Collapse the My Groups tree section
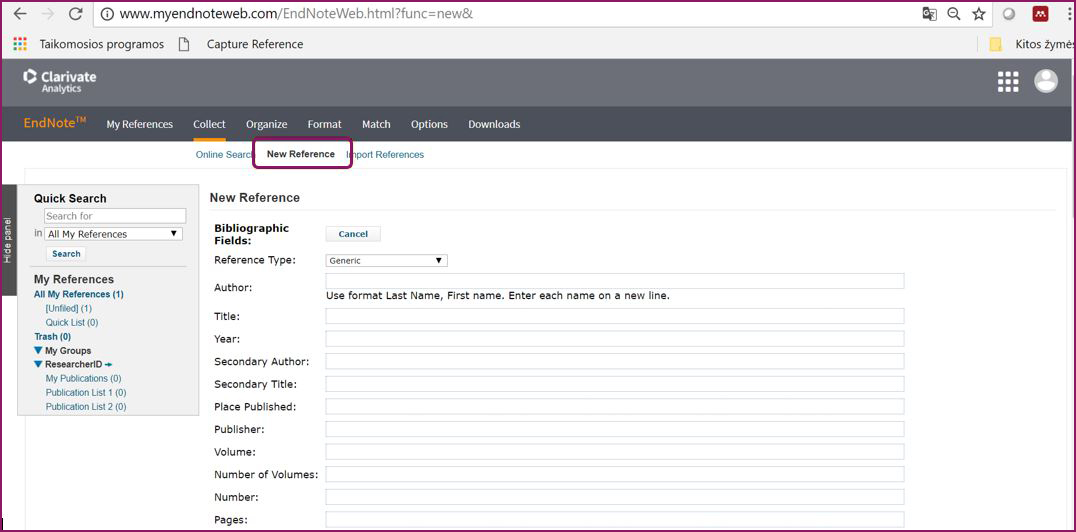This screenshot has height=532, width=1076. pyautogui.click(x=39, y=351)
